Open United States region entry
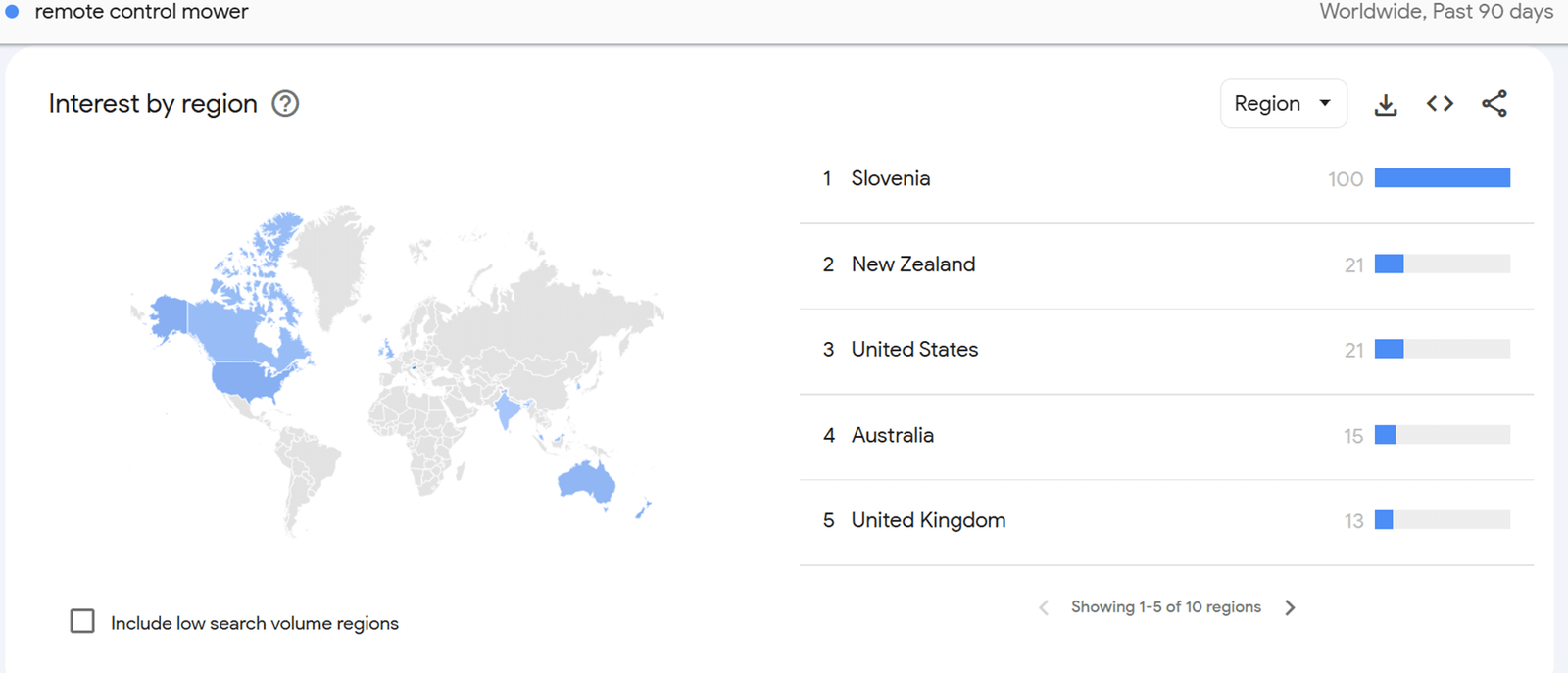The image size is (1568, 673). [914, 350]
